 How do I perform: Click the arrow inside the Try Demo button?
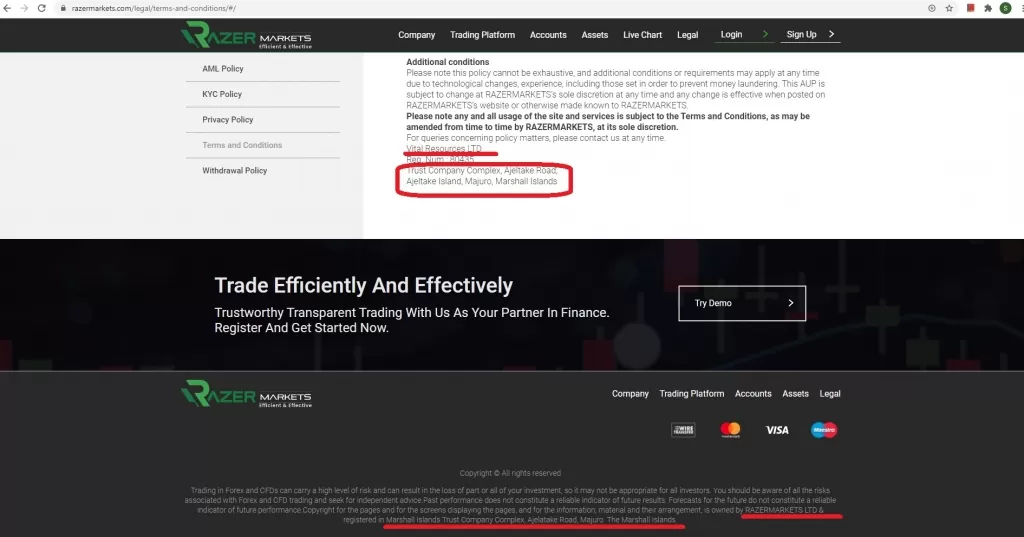point(791,303)
